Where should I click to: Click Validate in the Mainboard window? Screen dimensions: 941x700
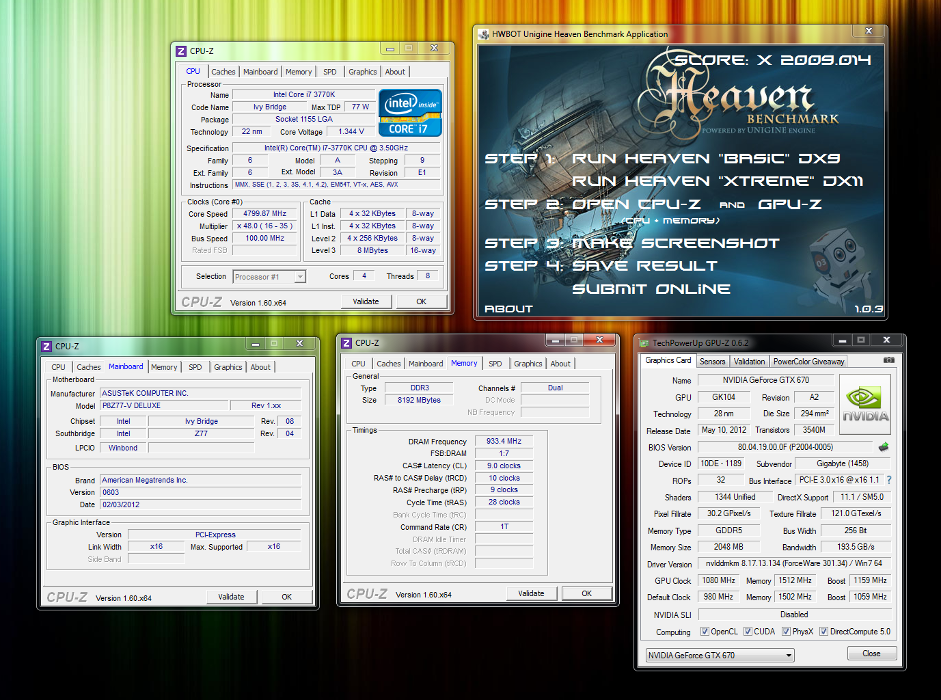click(x=231, y=597)
